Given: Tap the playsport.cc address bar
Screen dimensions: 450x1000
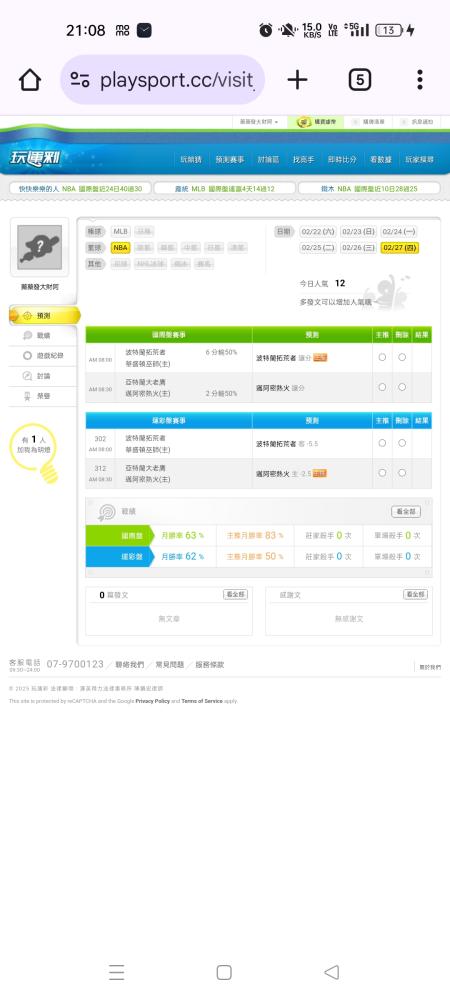Looking at the screenshot, I should (x=163, y=80).
